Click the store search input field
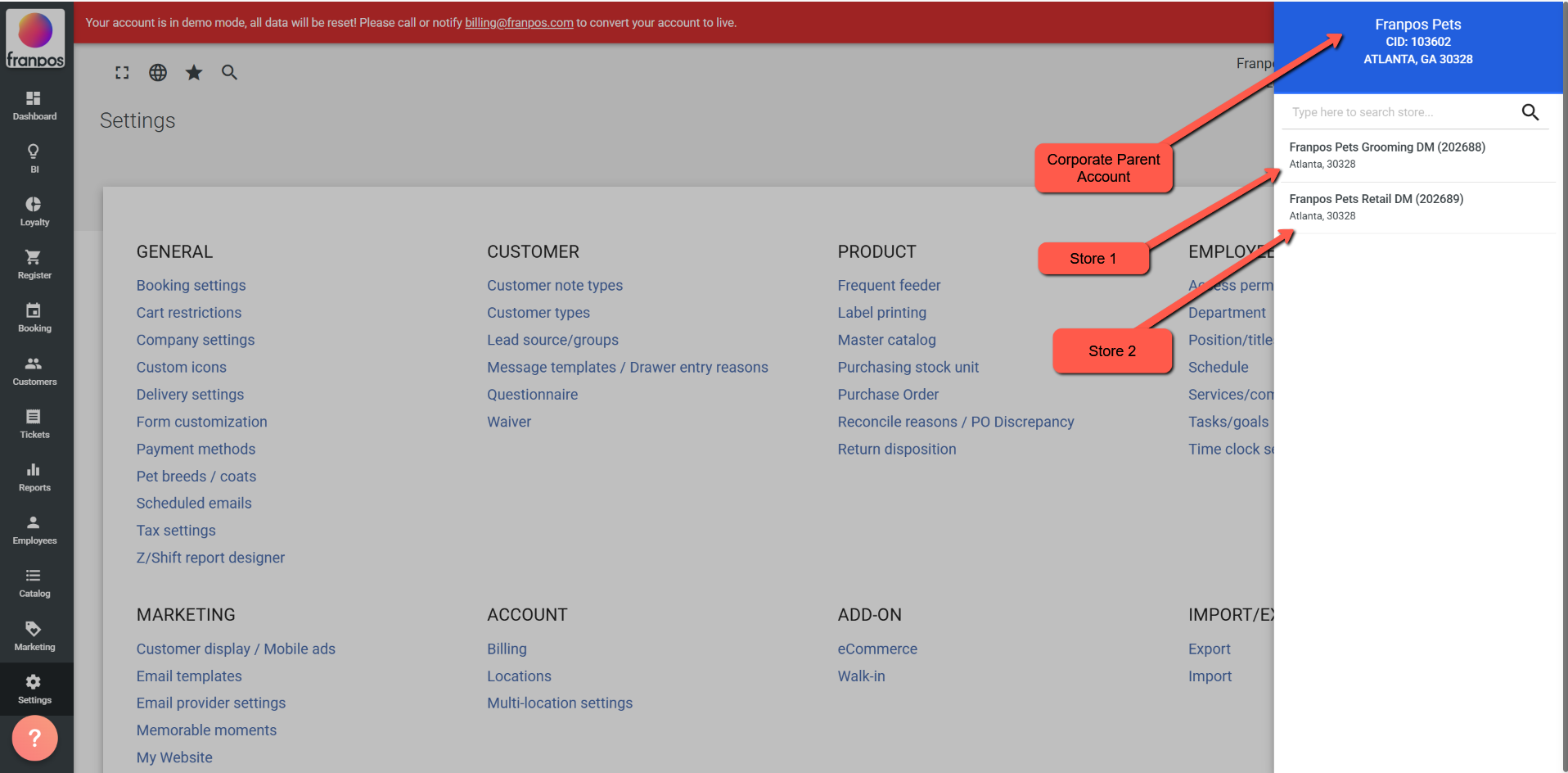 1401,112
